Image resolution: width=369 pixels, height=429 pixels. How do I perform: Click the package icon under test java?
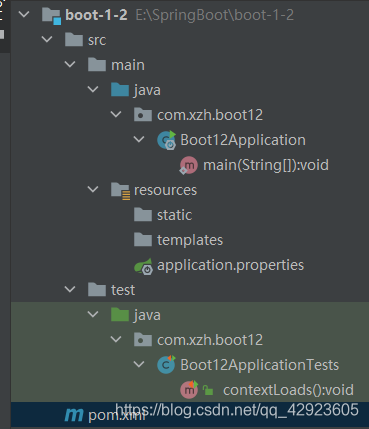(143, 340)
